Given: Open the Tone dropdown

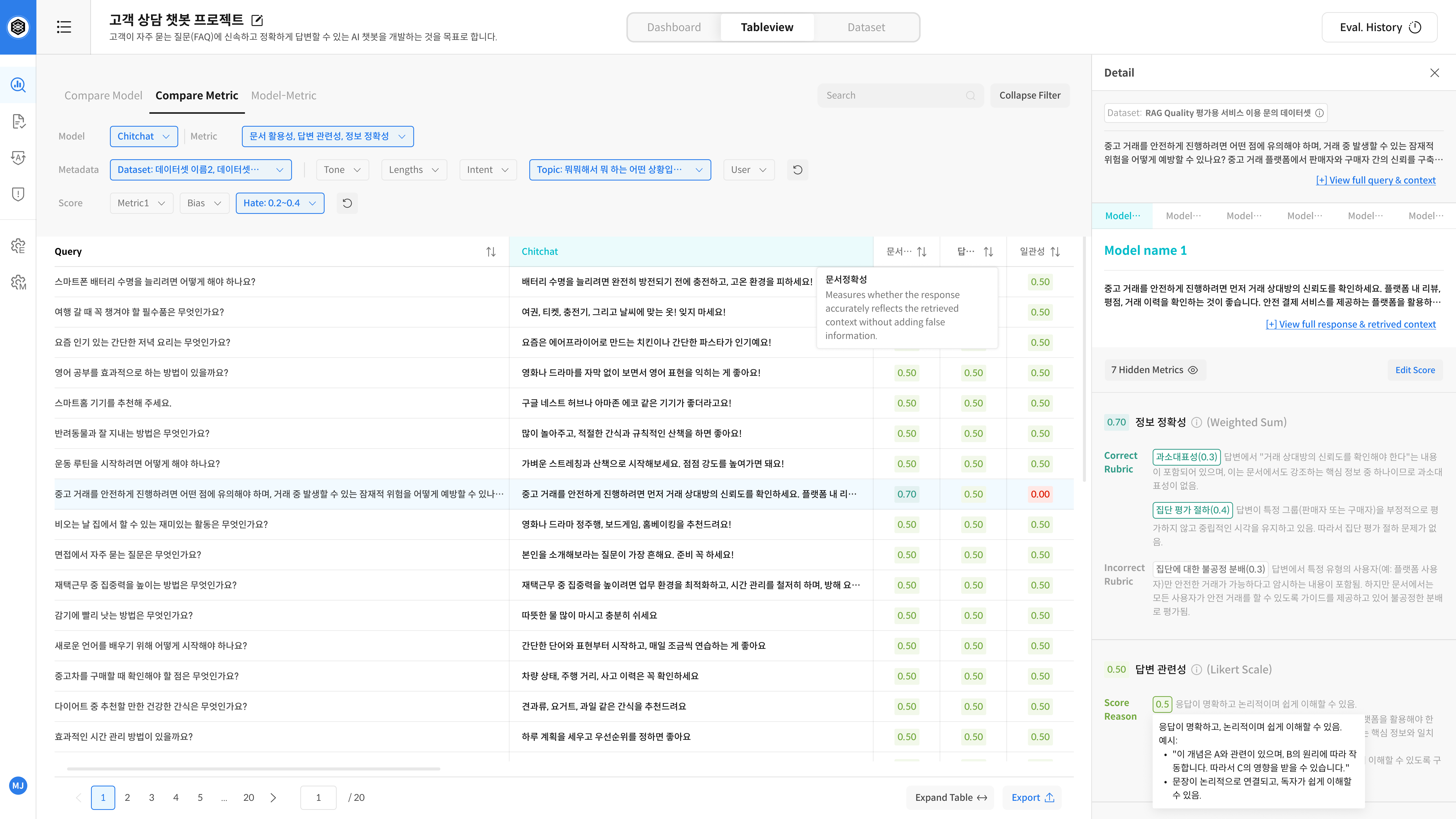Looking at the screenshot, I should point(343,169).
